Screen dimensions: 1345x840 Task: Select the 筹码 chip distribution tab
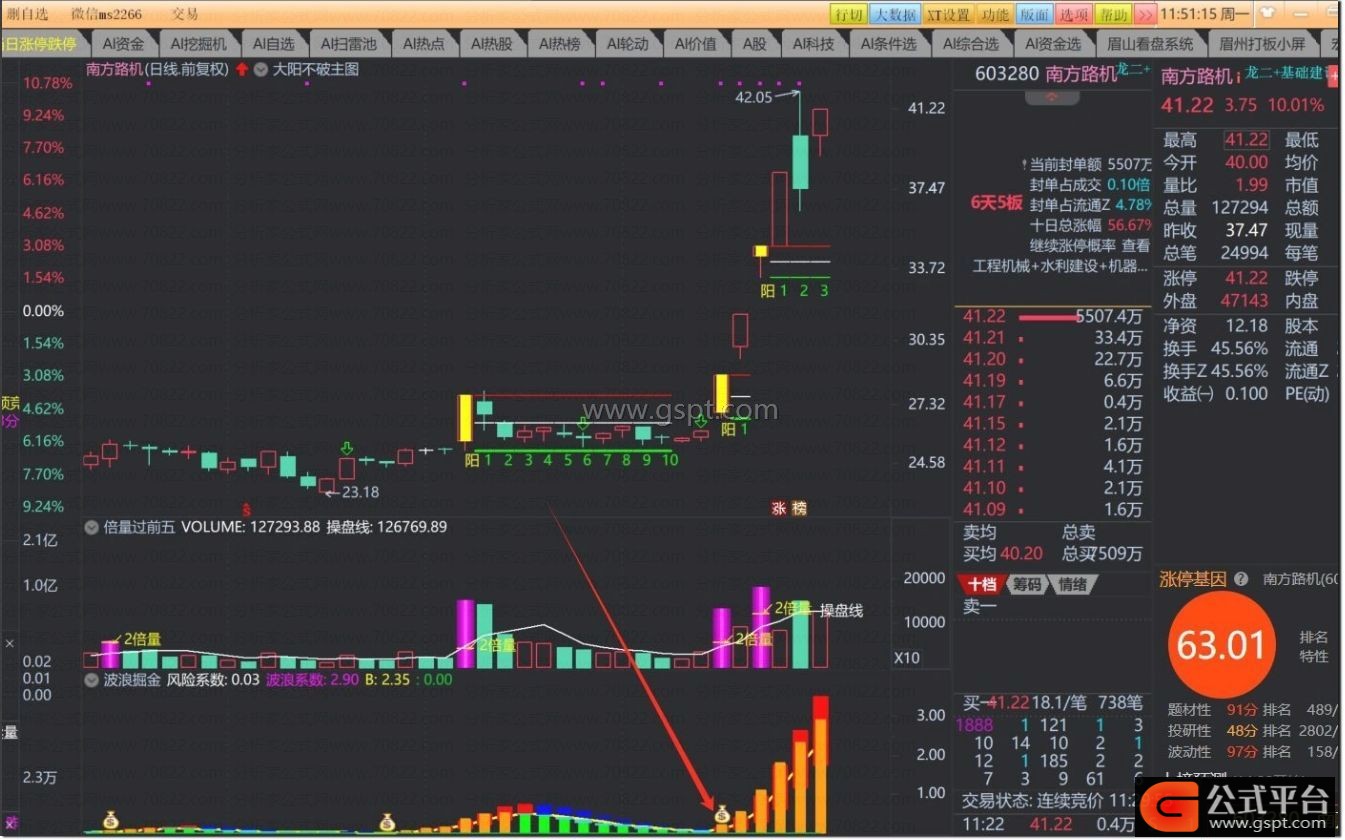coord(1026,585)
